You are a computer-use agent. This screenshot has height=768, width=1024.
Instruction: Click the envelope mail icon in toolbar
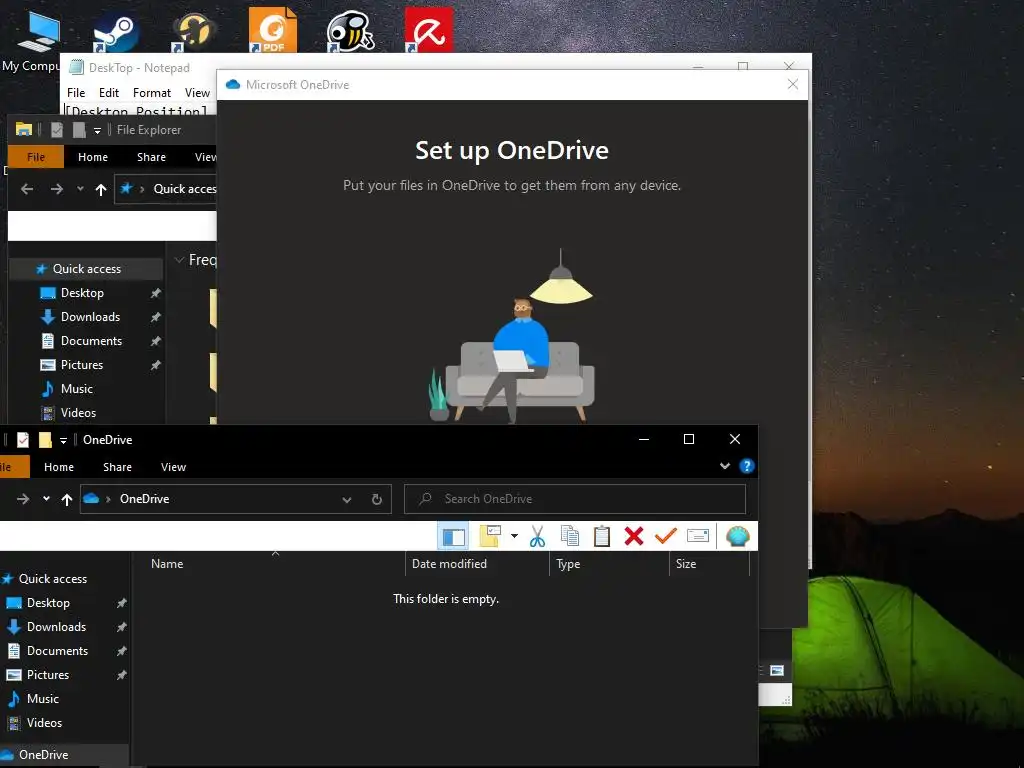(697, 536)
